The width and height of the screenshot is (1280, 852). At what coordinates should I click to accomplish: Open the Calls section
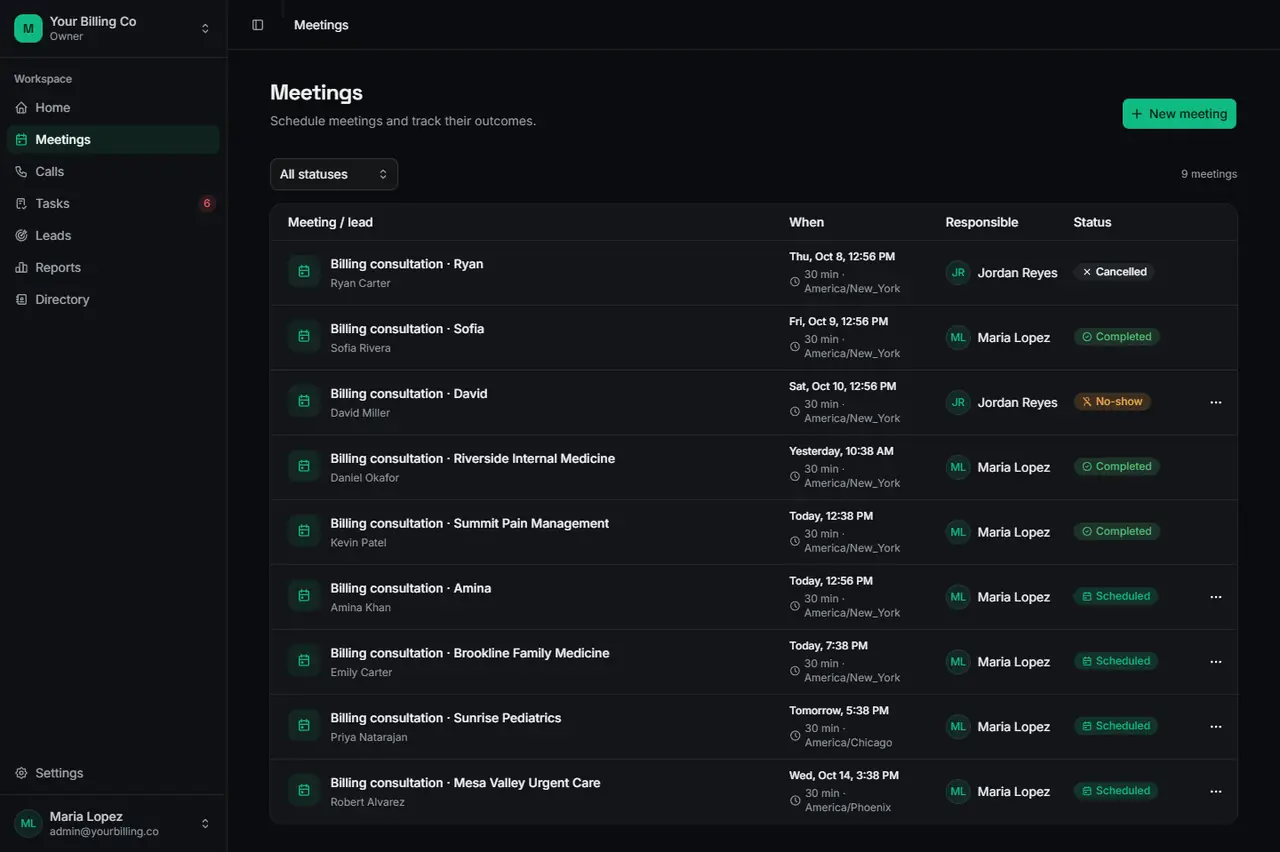click(x=113, y=172)
